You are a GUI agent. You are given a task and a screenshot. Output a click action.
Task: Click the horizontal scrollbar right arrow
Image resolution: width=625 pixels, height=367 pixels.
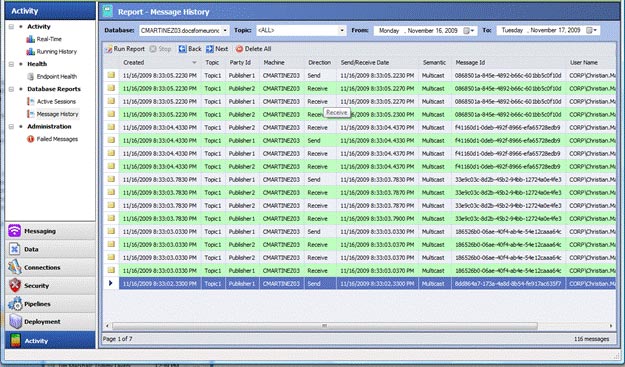point(611,326)
